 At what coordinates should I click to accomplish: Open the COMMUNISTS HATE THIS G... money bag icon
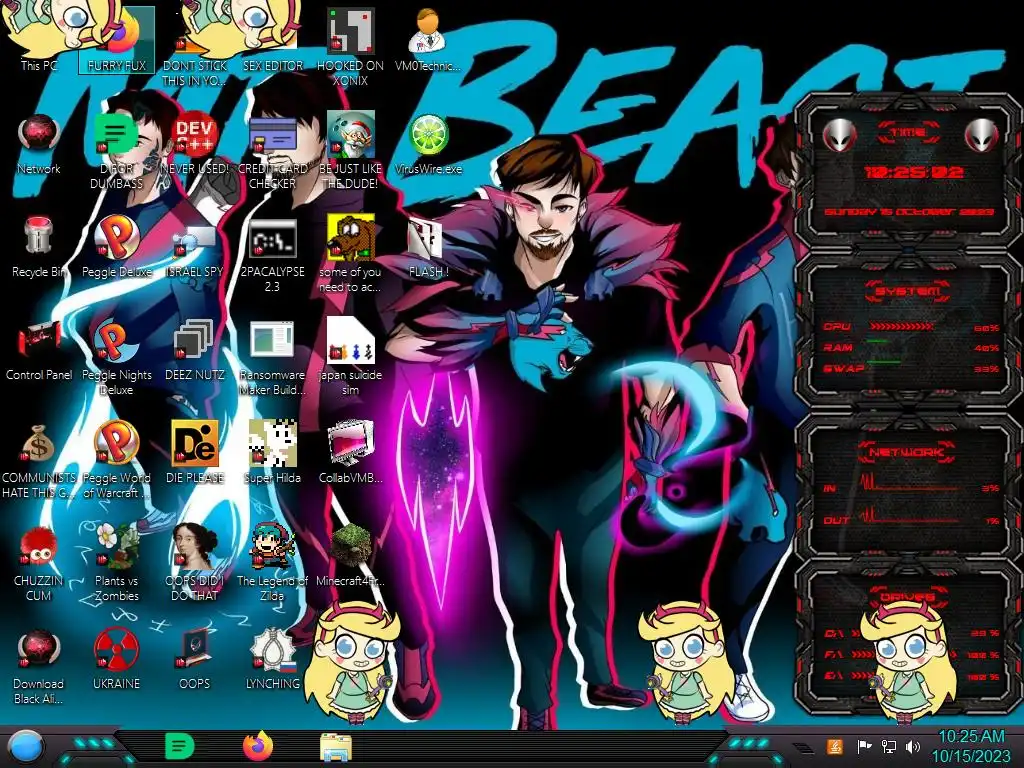(x=39, y=460)
